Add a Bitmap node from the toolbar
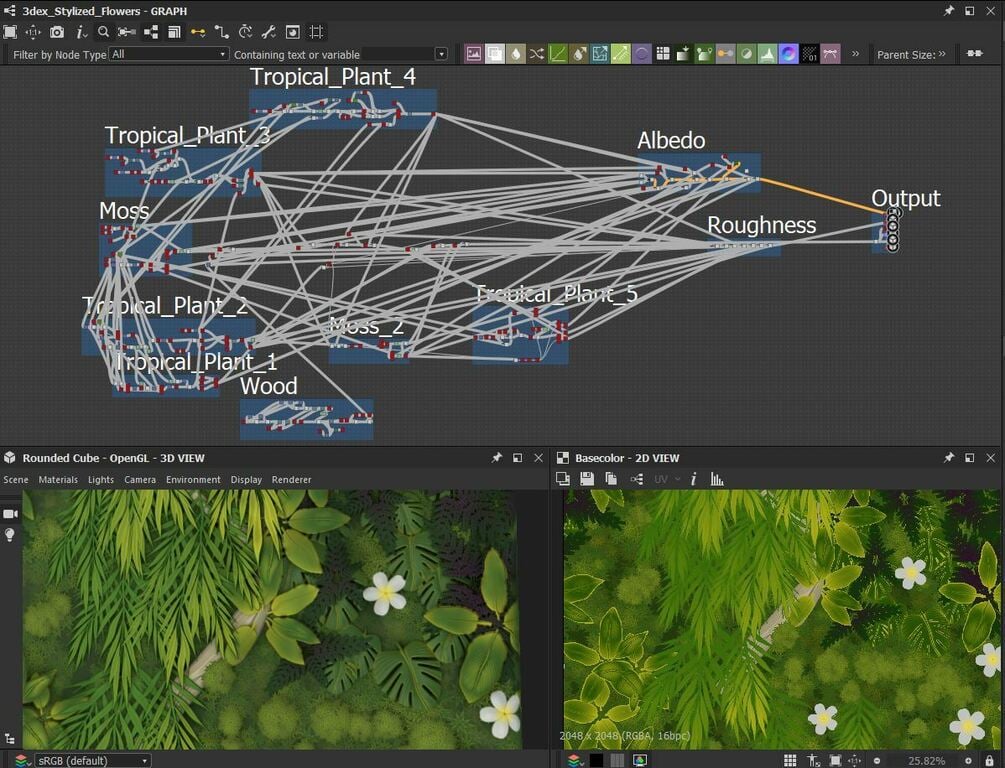The image size is (1005, 768). tap(474, 54)
